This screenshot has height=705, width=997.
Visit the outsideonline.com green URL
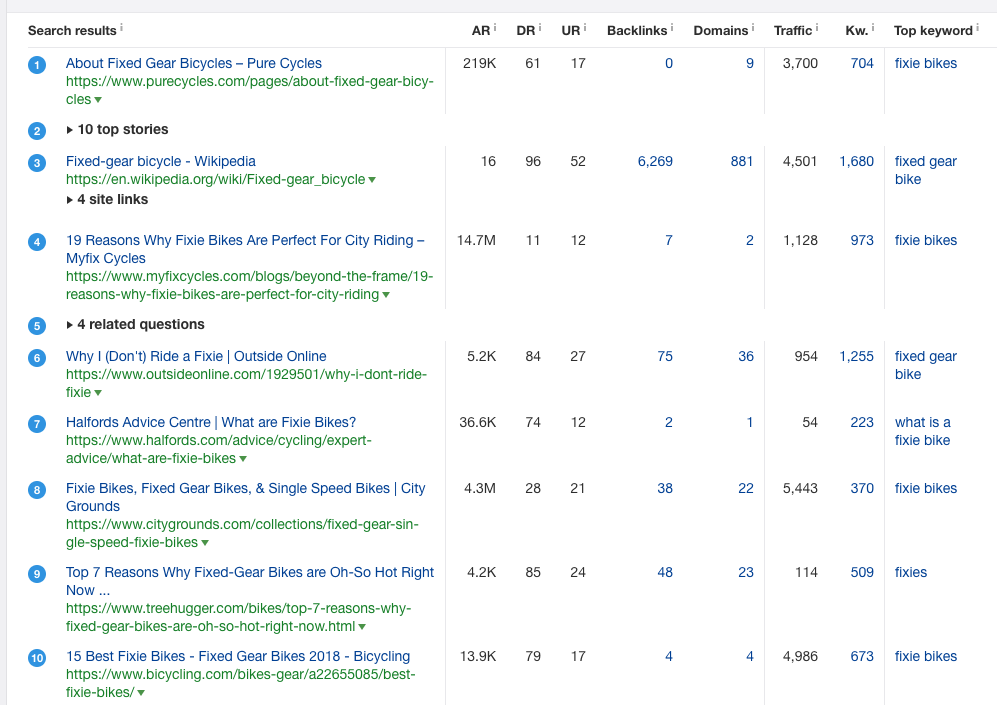click(247, 383)
